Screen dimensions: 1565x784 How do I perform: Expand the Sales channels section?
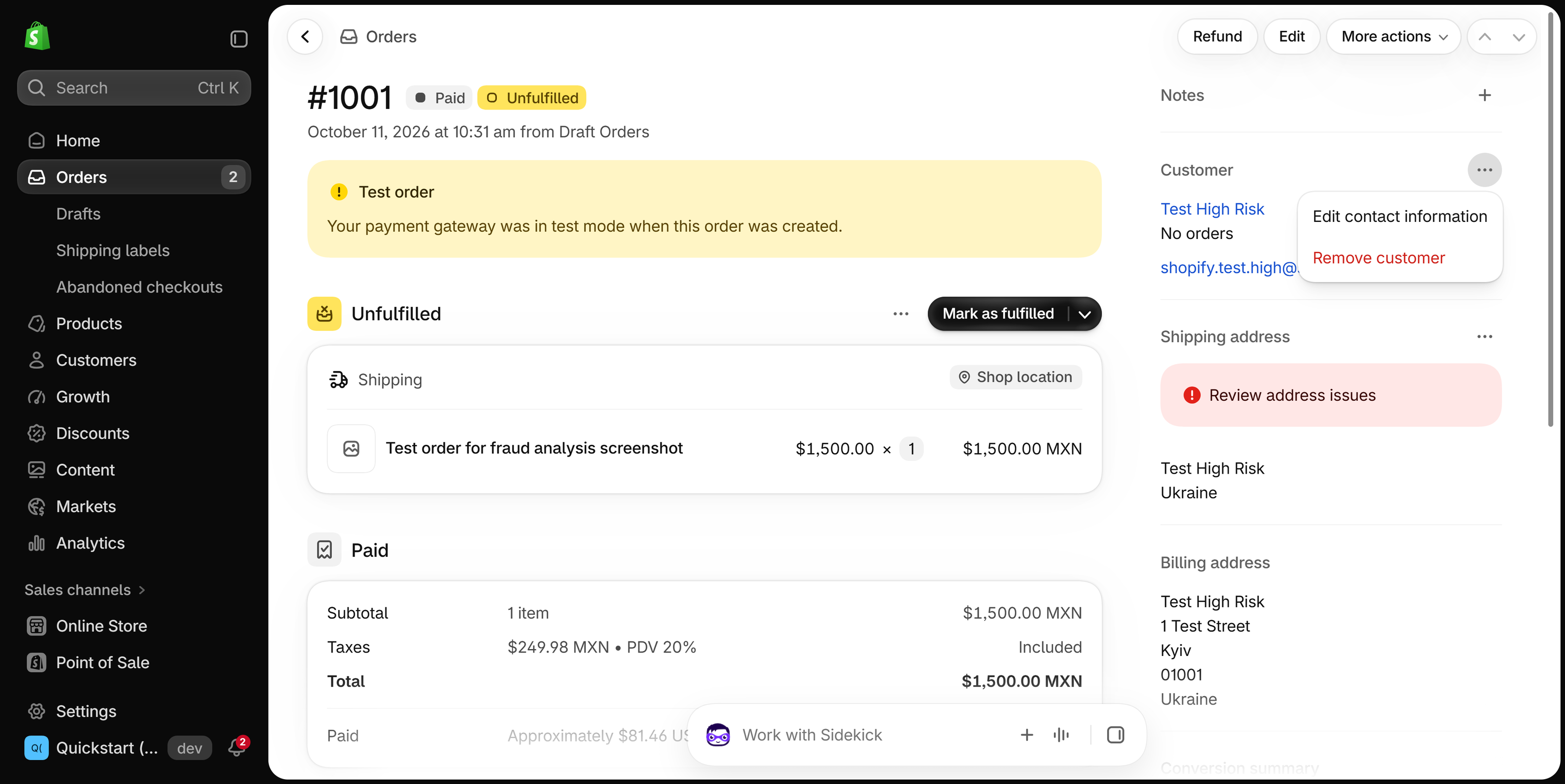[x=85, y=589]
